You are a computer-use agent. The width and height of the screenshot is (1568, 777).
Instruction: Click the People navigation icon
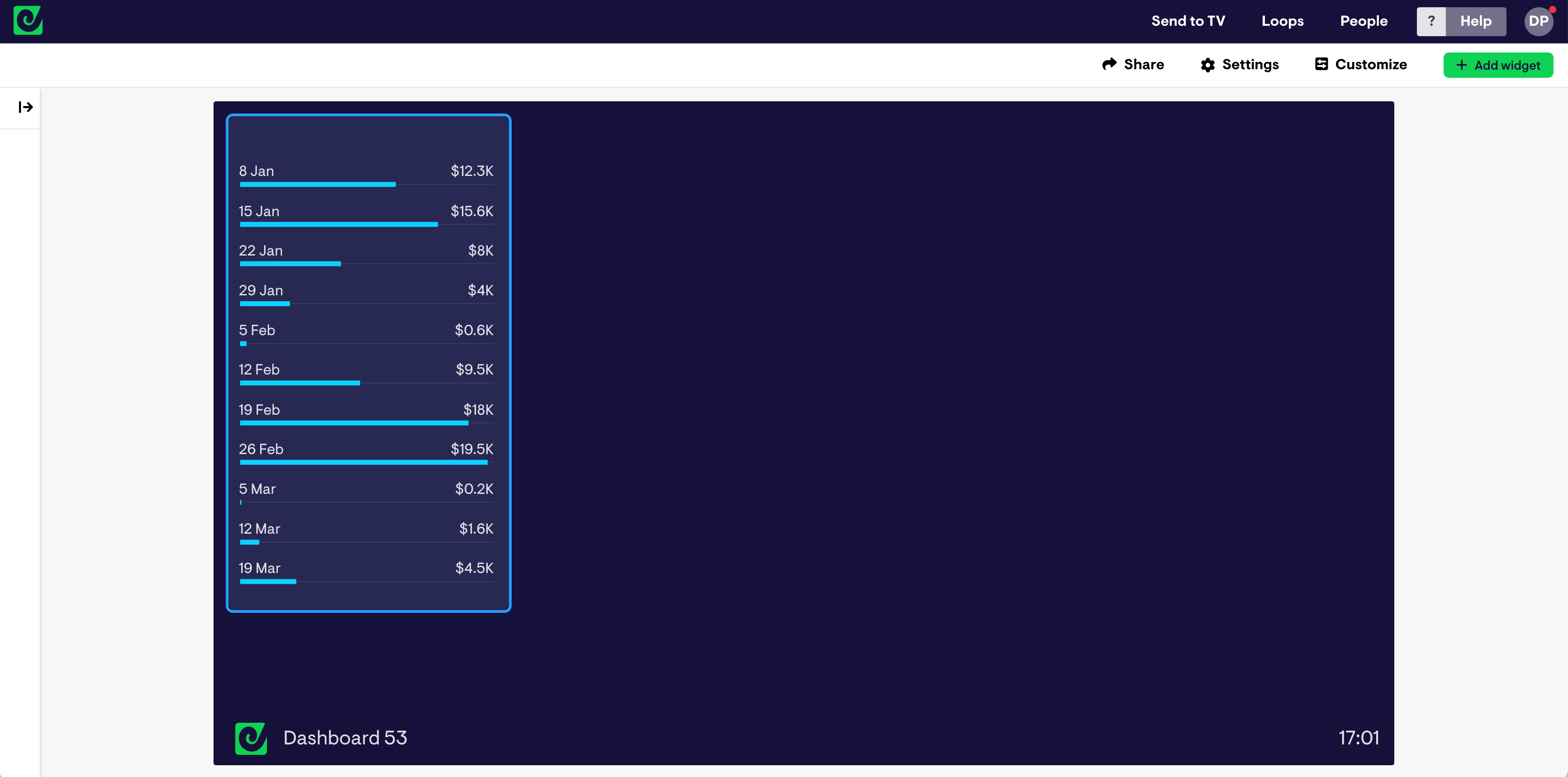1363,21
